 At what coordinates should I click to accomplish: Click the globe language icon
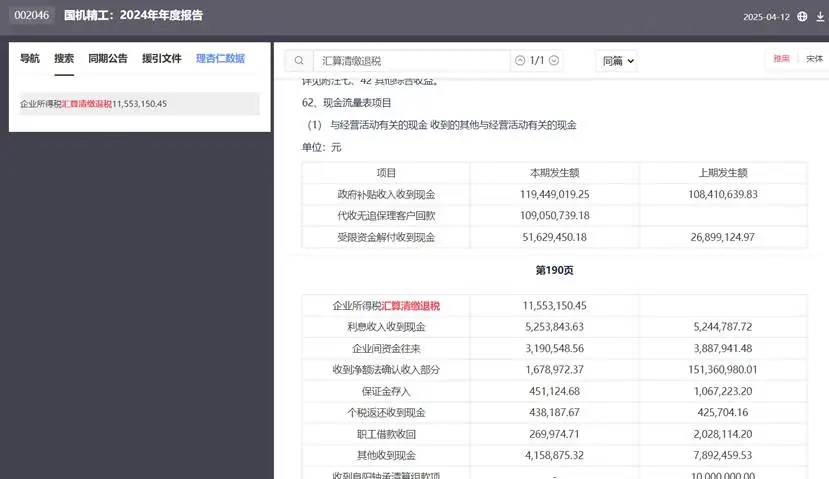pos(802,16)
